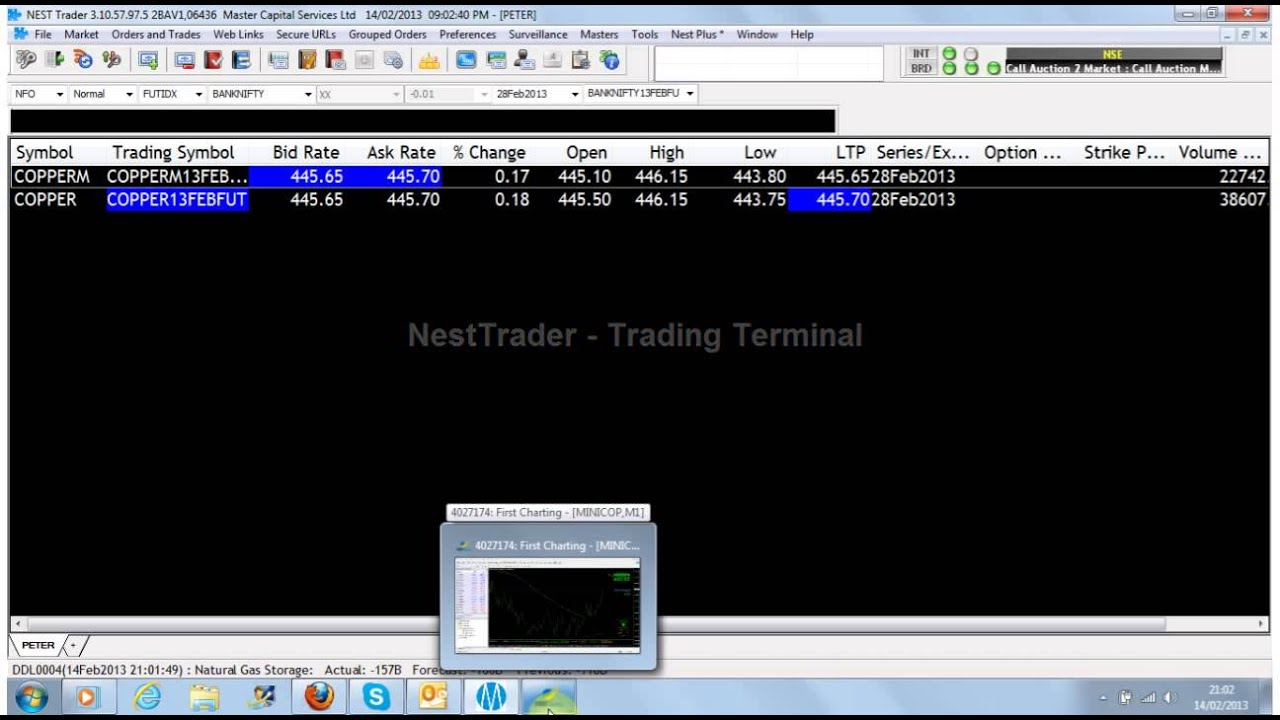Viewport: 1280px width, 720px height.
Task: Open the blue book with E icon
Action: (241, 60)
